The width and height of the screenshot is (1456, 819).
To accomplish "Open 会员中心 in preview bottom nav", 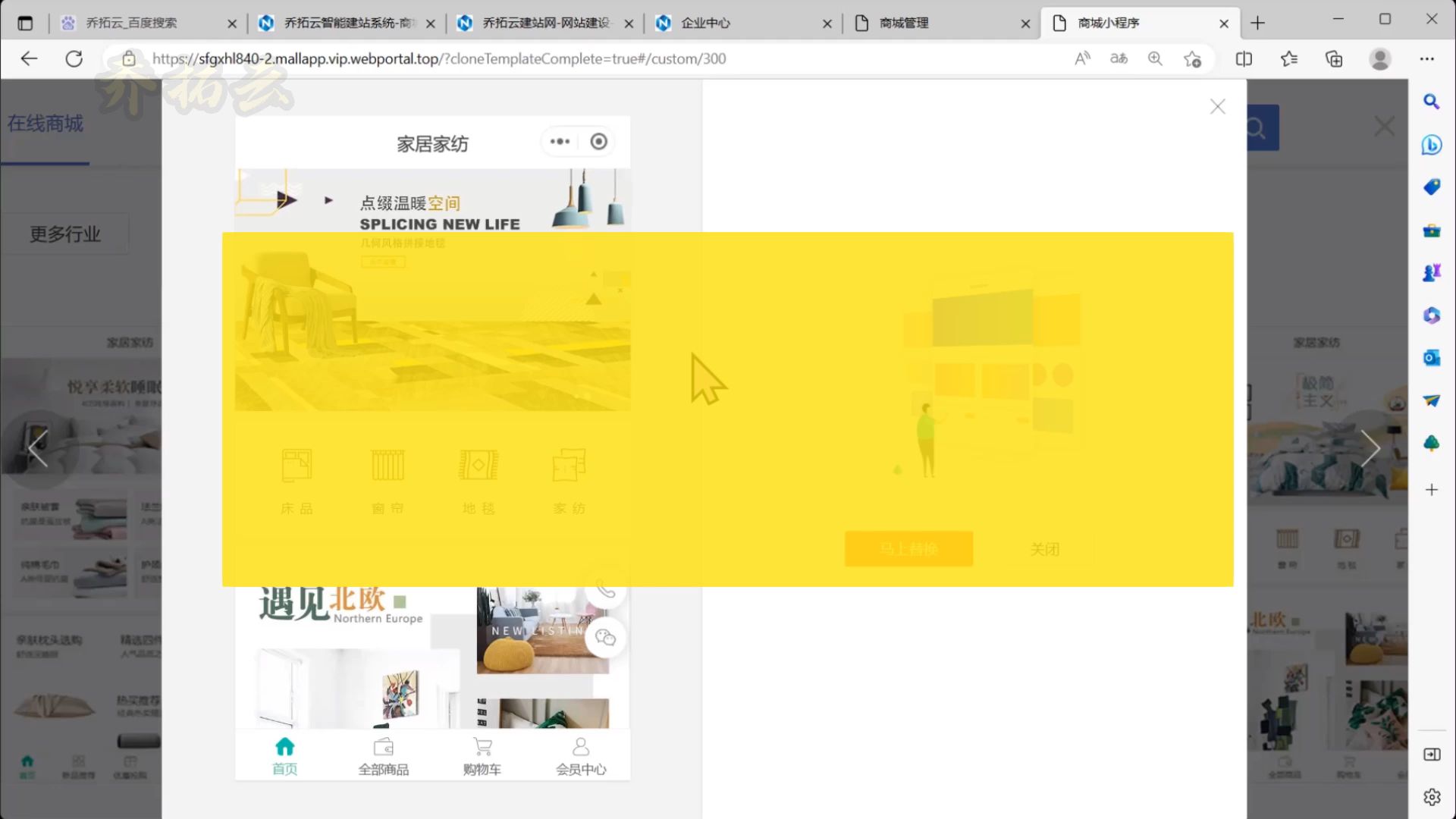I will click(581, 757).
